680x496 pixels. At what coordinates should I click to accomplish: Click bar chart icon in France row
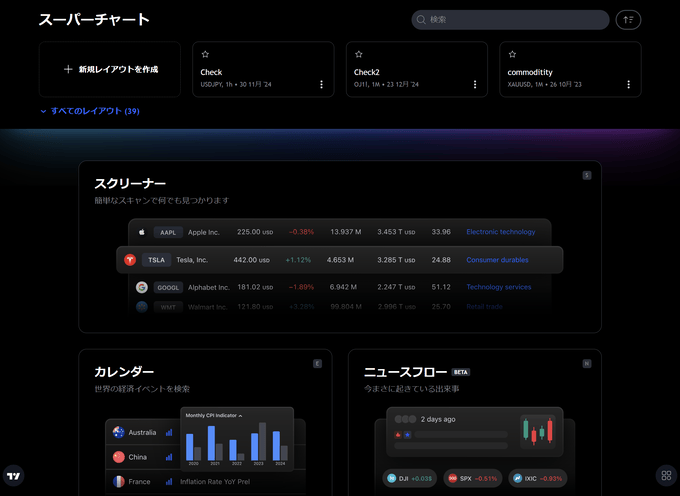169,482
